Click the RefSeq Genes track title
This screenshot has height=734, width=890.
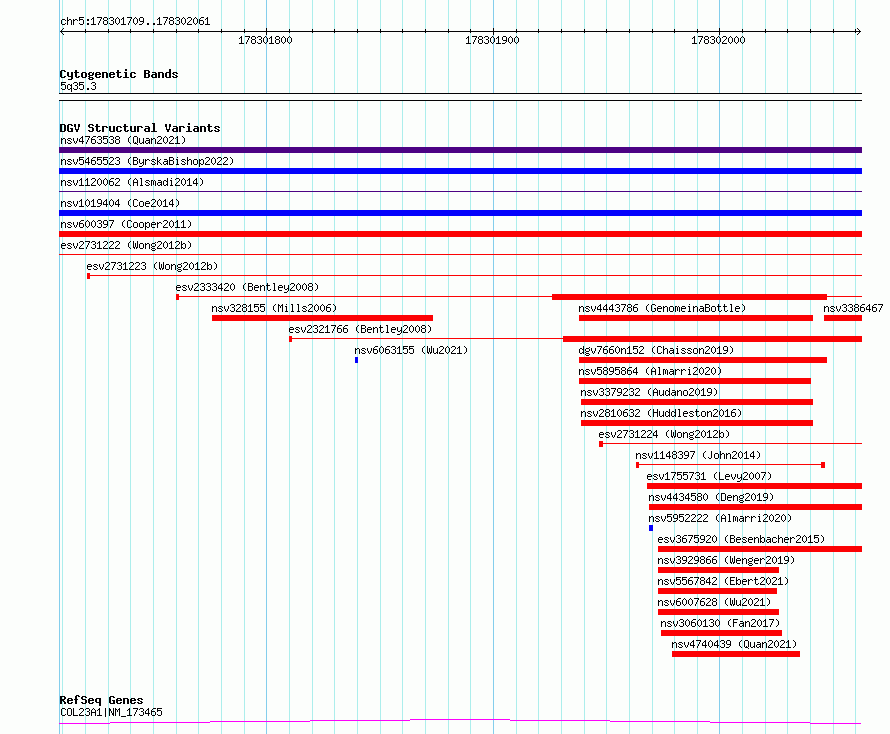tap(101, 700)
